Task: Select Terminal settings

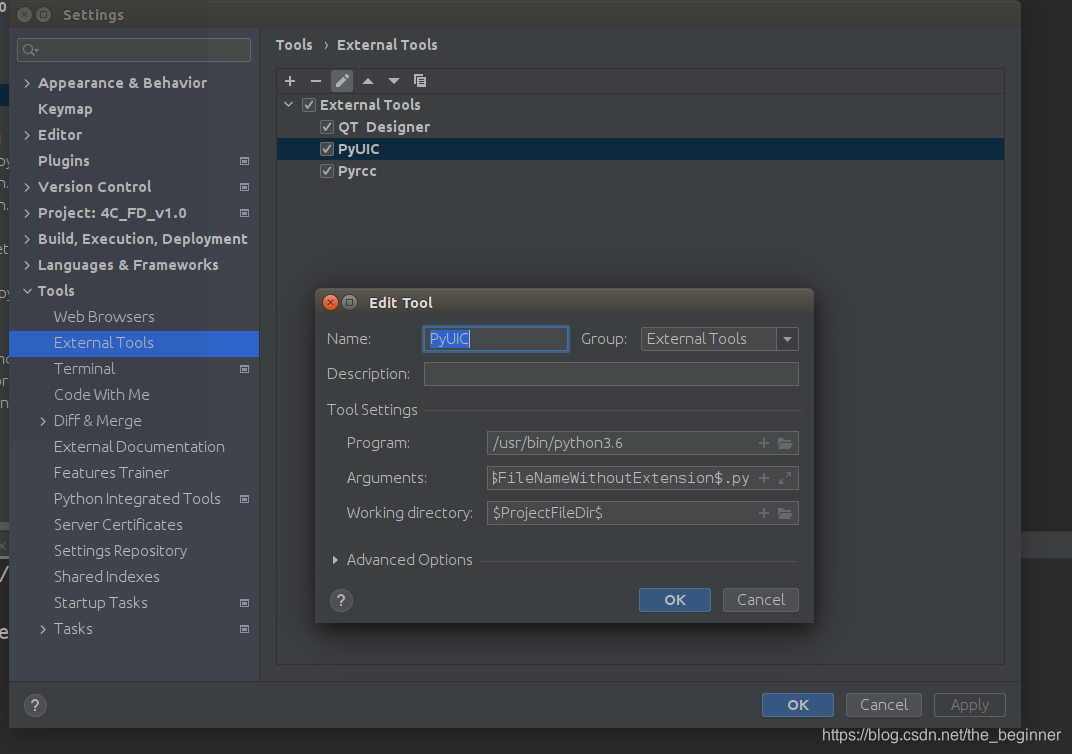Action: [84, 369]
